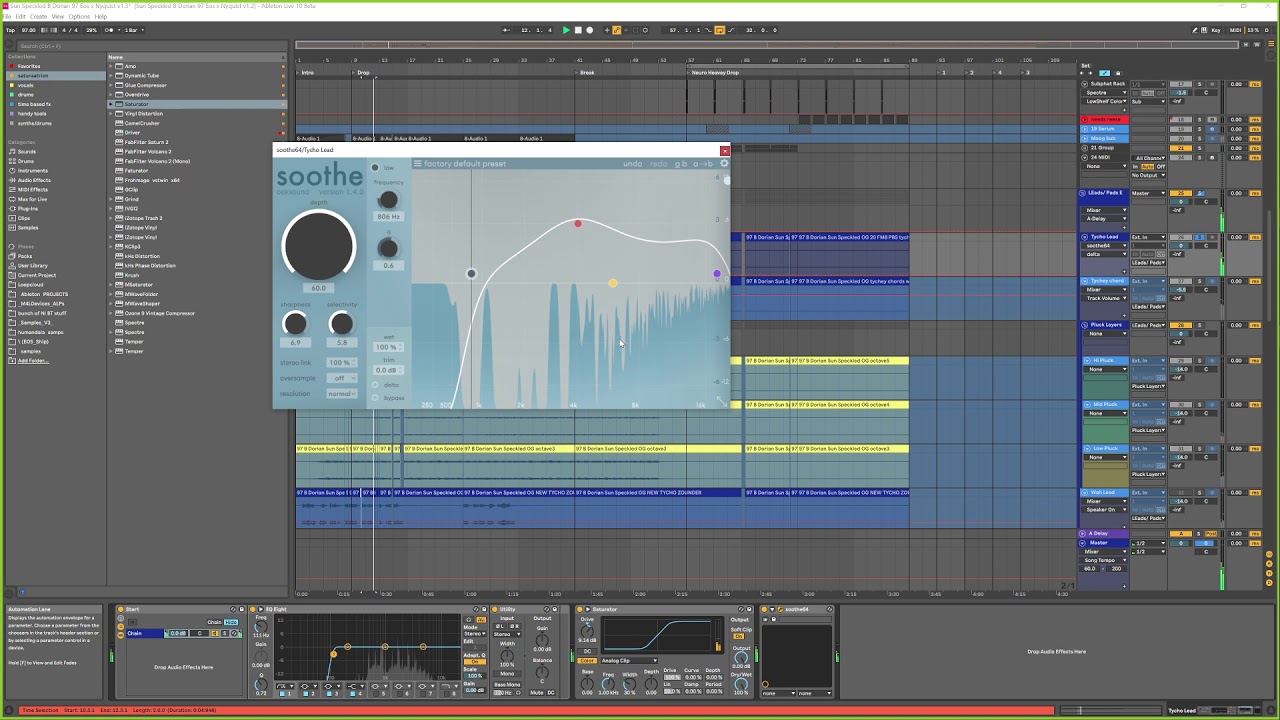Click the Tap tempo button
The image size is (1280, 720).
(x=10, y=30)
